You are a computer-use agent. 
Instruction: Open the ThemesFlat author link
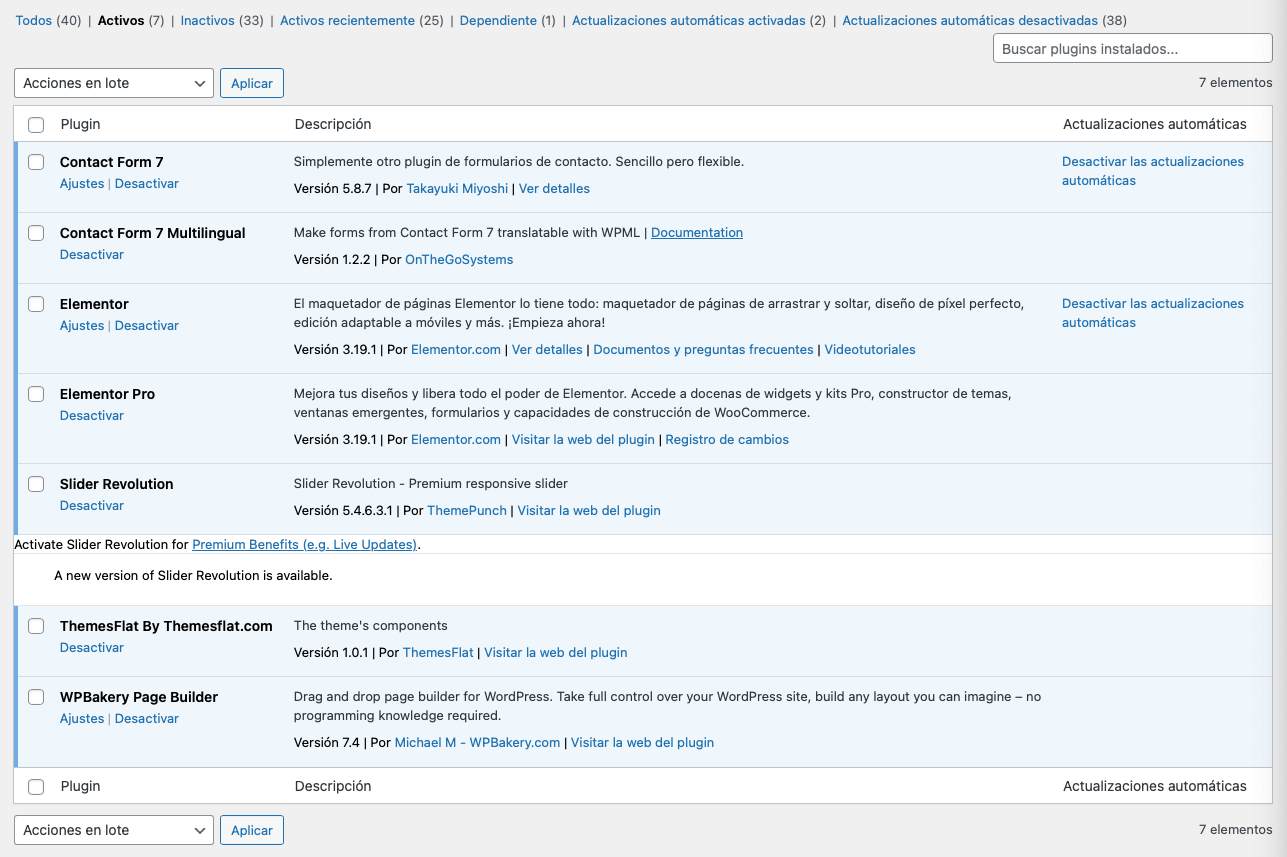[438, 653]
